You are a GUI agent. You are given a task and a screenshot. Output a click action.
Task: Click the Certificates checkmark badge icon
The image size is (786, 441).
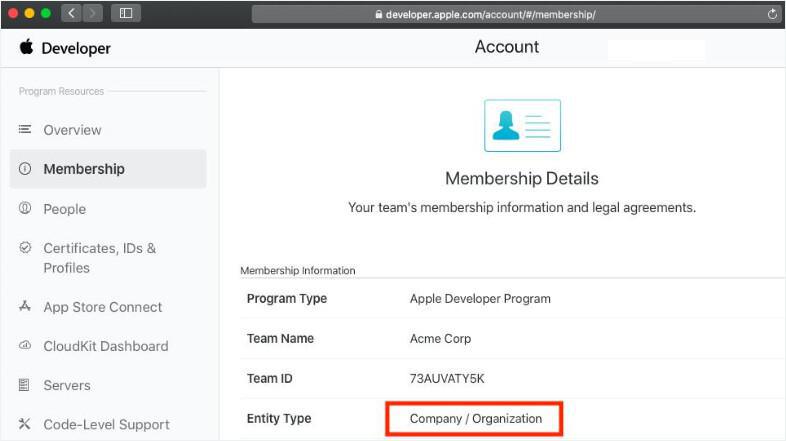point(25,248)
